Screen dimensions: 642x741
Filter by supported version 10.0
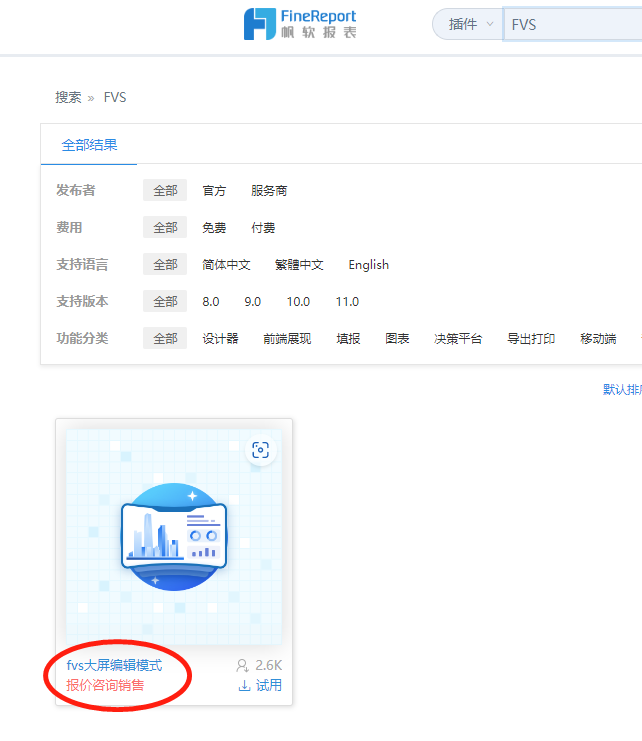coord(298,302)
